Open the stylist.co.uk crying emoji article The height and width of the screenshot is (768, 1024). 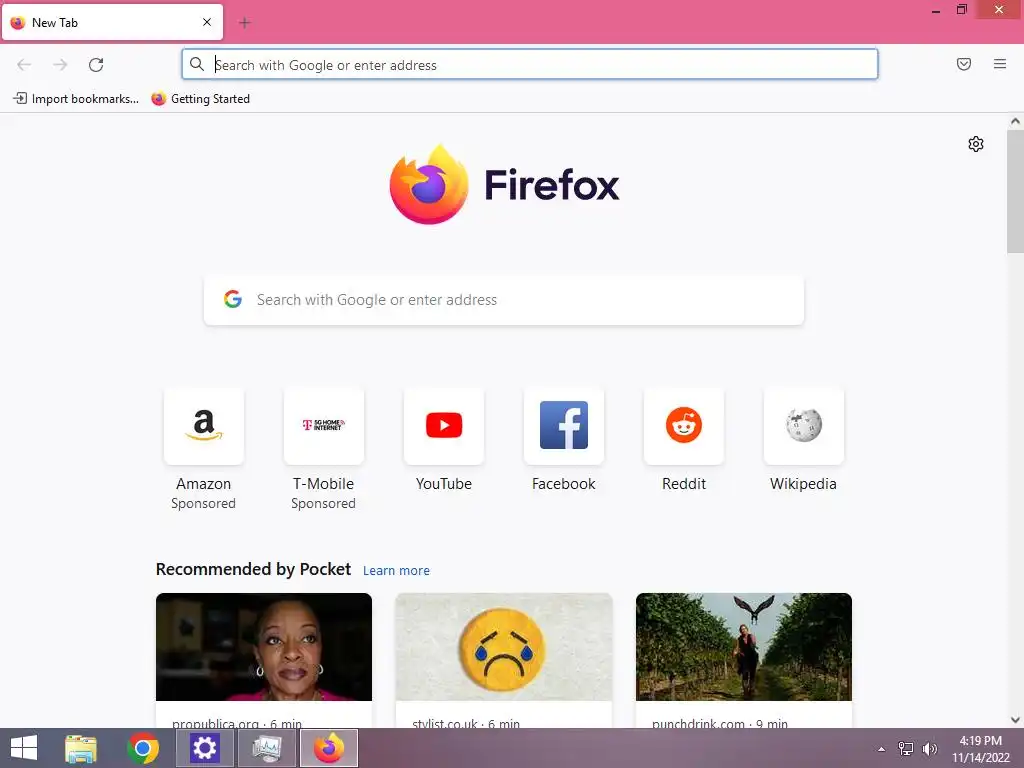click(504, 647)
